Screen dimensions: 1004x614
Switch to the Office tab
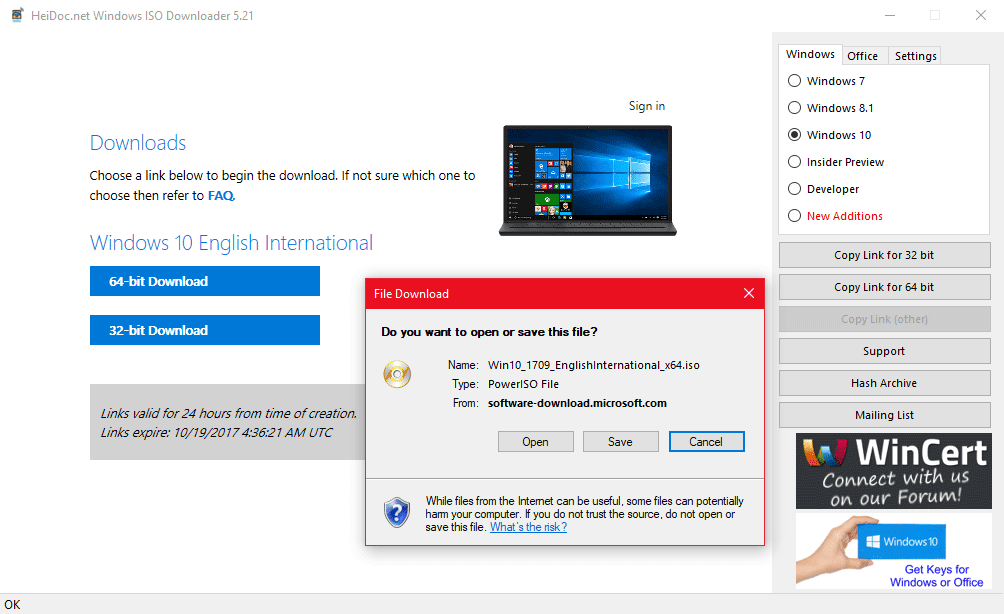(x=862, y=56)
